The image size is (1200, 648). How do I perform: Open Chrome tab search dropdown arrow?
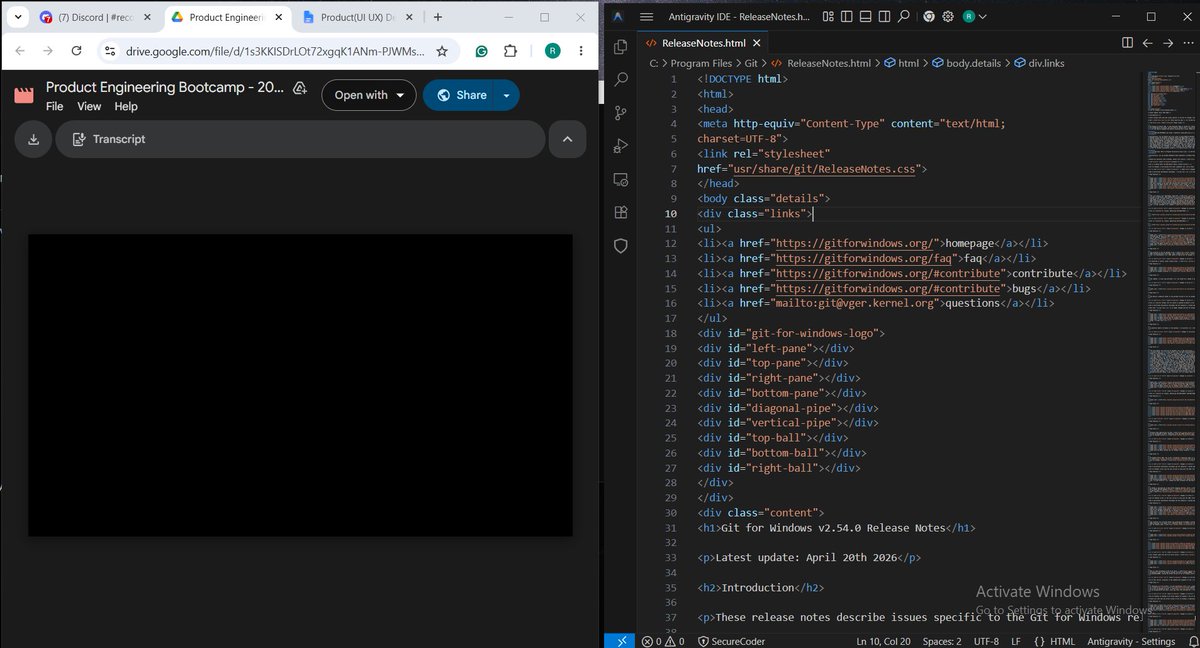(x=18, y=17)
